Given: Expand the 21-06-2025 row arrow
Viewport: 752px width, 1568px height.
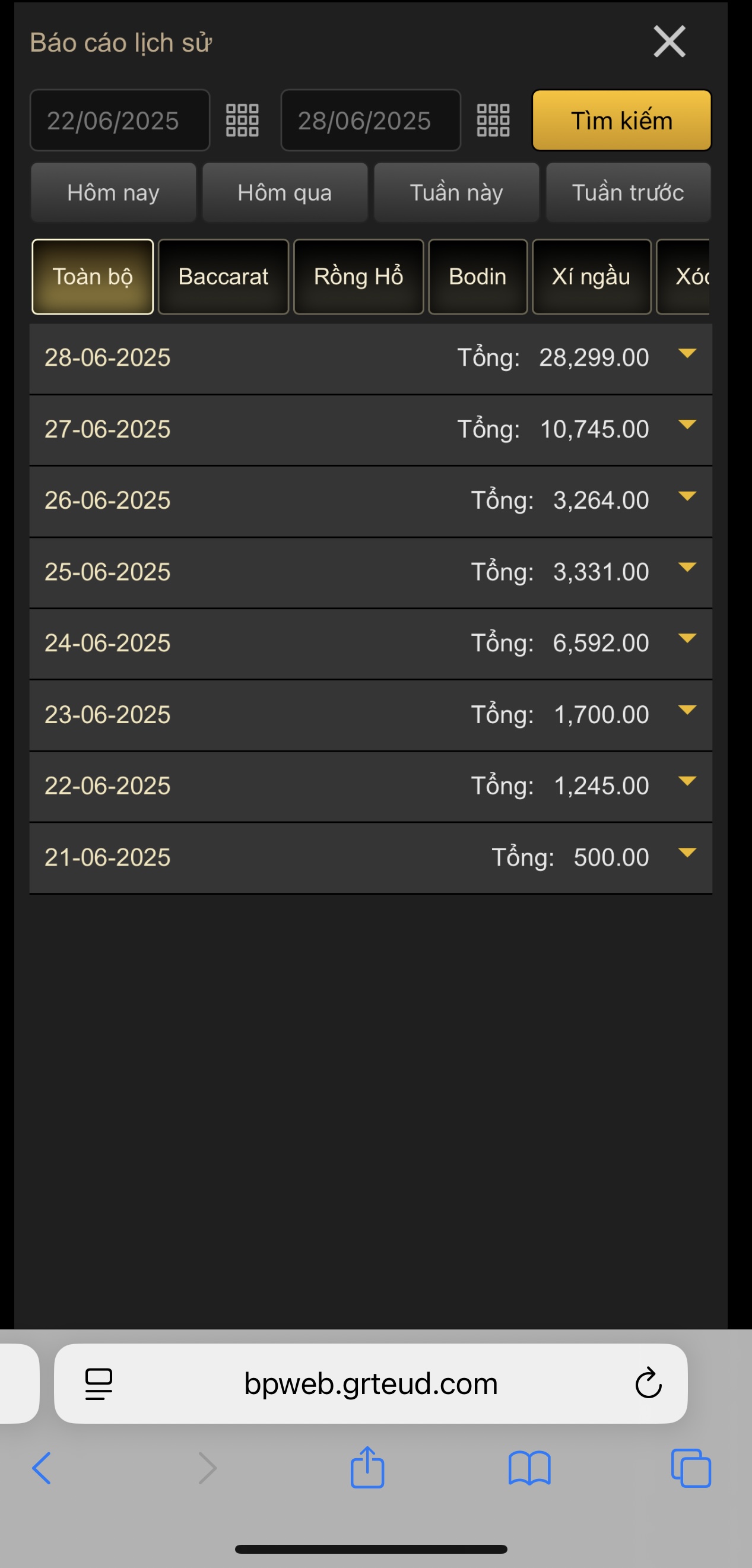Looking at the screenshot, I should click(687, 853).
